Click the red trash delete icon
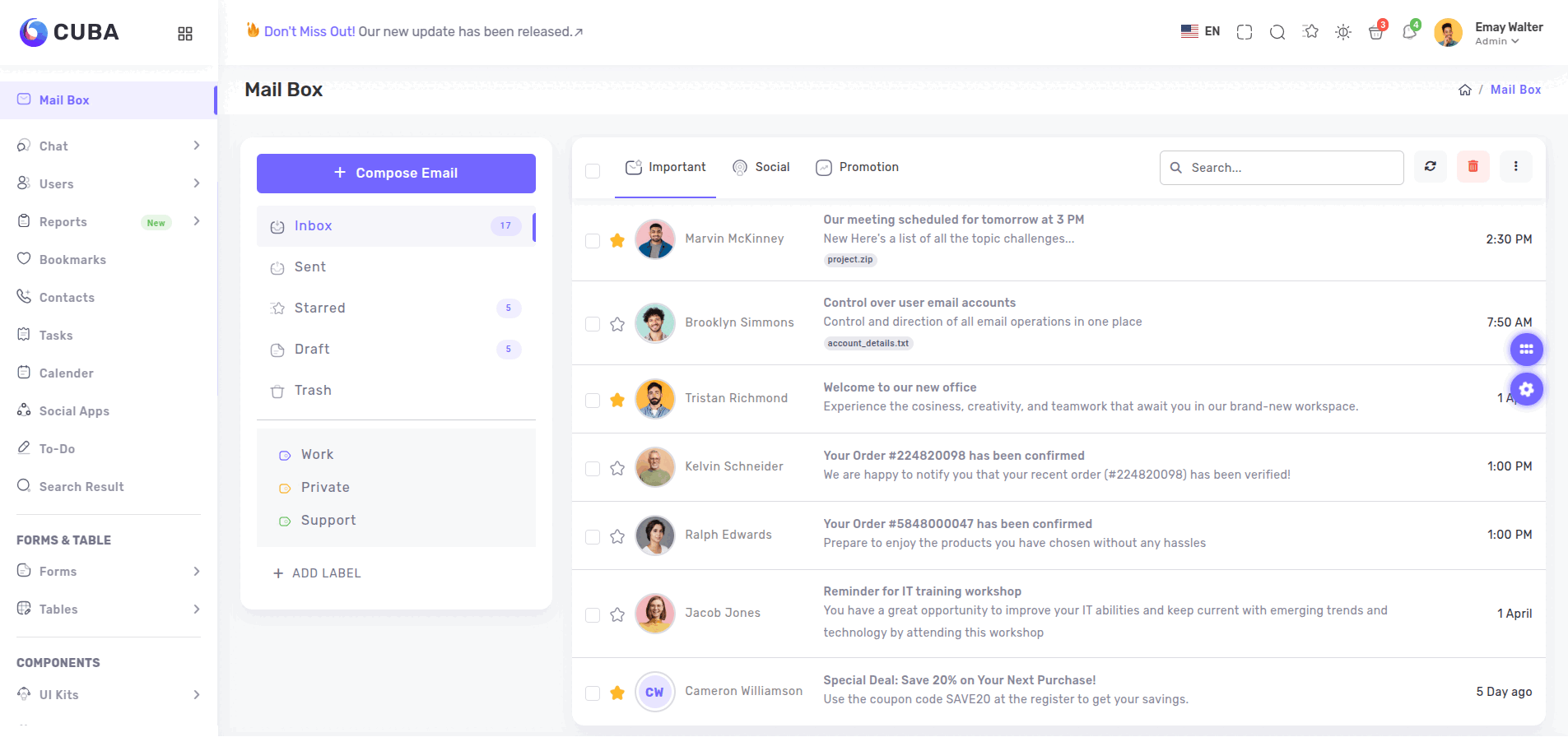 tap(1473, 167)
